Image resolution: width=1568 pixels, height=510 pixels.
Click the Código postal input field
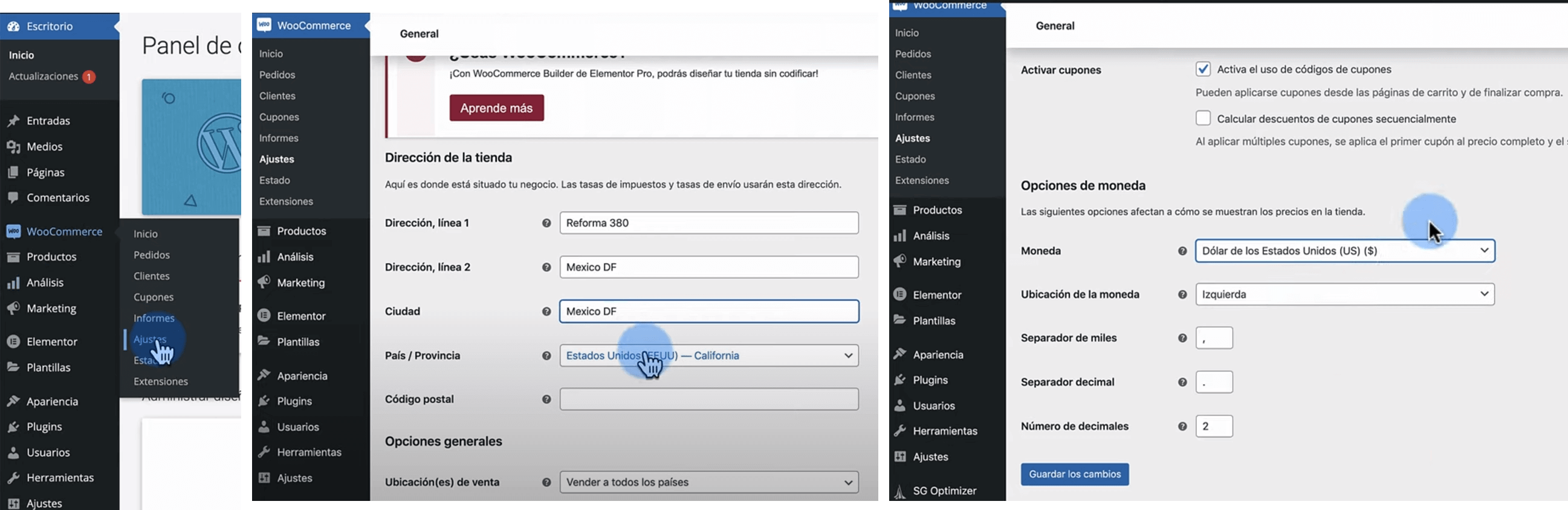[709, 399]
